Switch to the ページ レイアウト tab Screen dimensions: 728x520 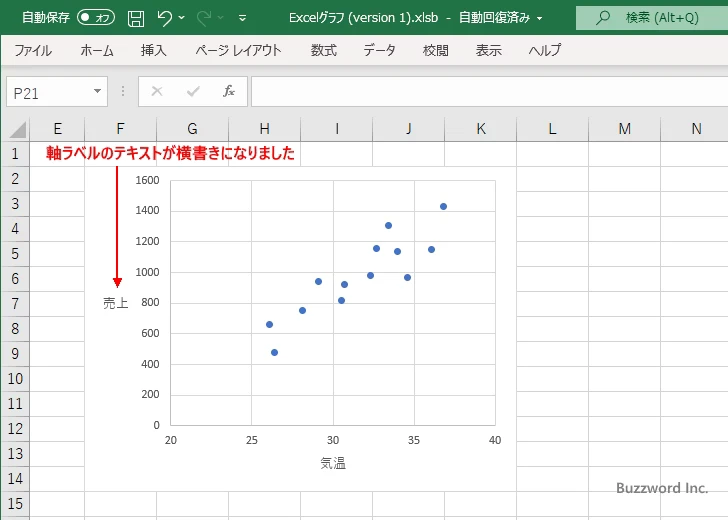click(x=238, y=50)
